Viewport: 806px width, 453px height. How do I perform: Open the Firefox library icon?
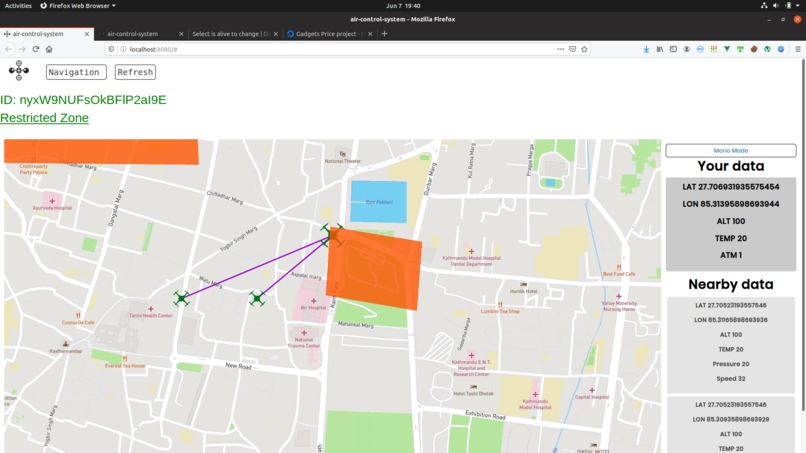point(660,49)
